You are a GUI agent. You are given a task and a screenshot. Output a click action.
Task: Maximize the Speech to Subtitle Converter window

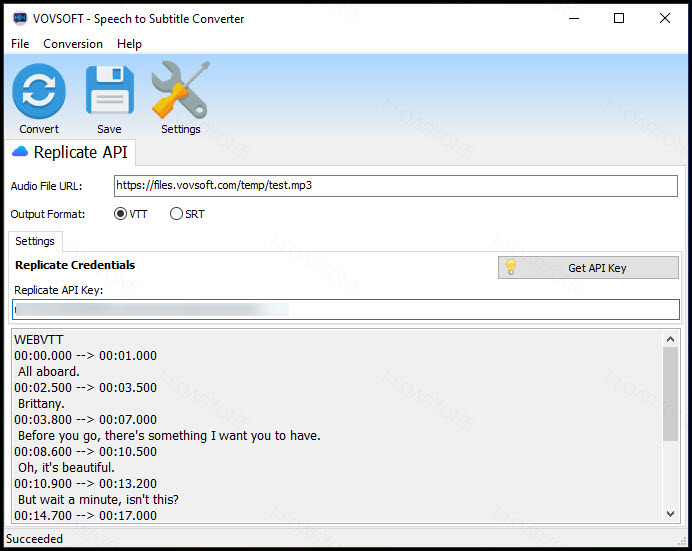[619, 18]
